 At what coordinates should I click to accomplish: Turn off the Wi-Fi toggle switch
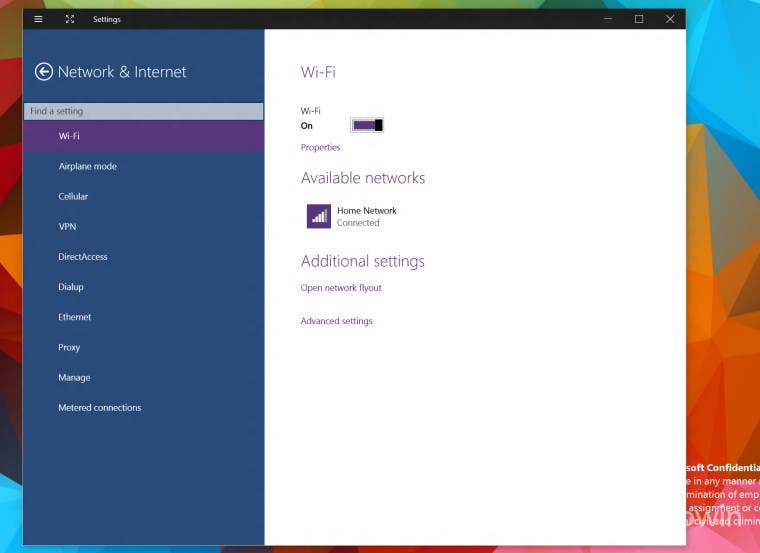[x=367, y=125]
